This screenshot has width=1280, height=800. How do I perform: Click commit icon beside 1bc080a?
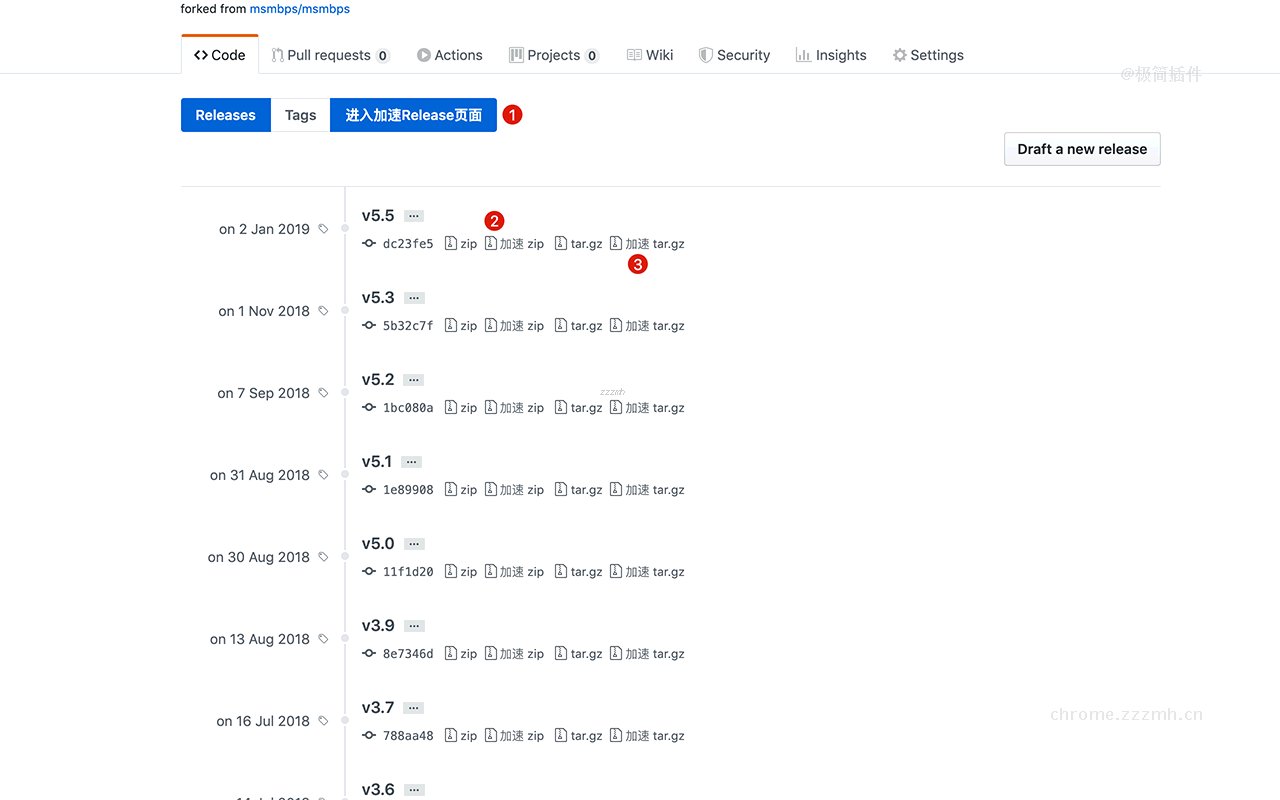369,408
